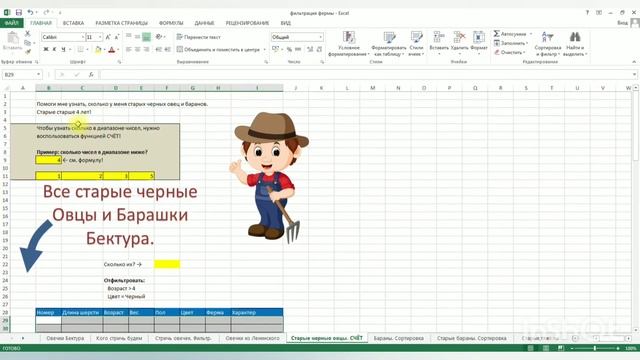Save the workbook from quick access toolbar
Image resolution: width=640 pixels, height=360 pixels.
[19, 13]
